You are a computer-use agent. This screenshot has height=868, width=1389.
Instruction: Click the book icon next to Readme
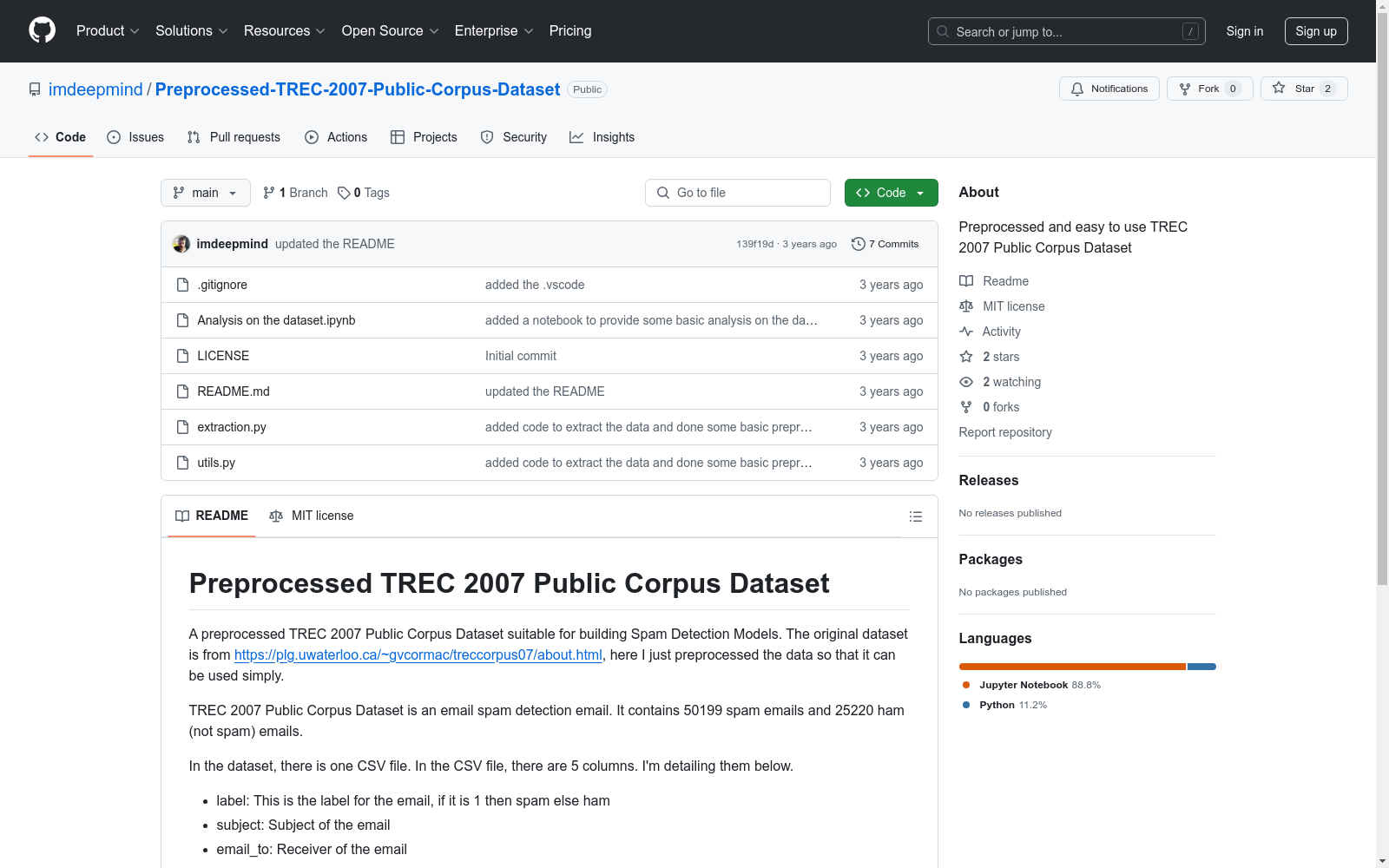tap(966, 281)
